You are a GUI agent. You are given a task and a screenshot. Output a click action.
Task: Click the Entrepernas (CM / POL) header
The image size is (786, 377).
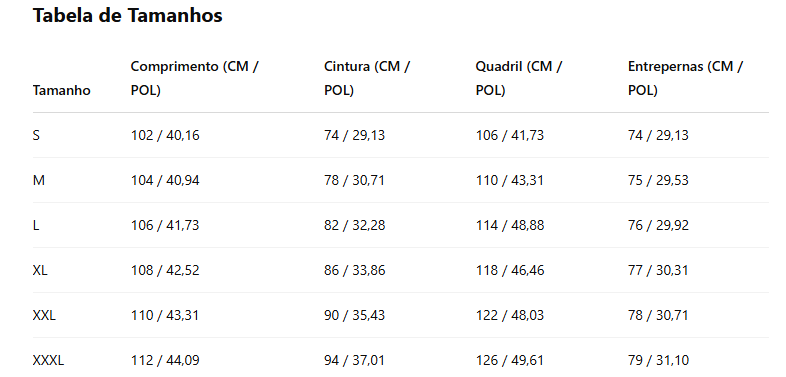685,79
